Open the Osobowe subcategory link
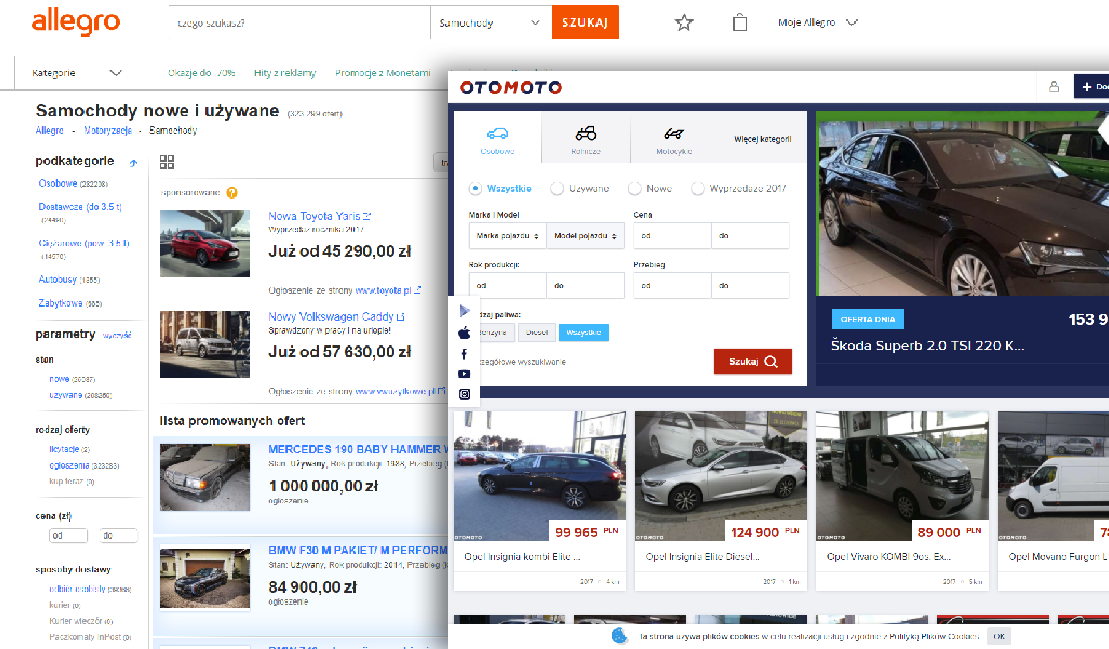The height and width of the screenshot is (649, 1109). [x=58, y=184]
